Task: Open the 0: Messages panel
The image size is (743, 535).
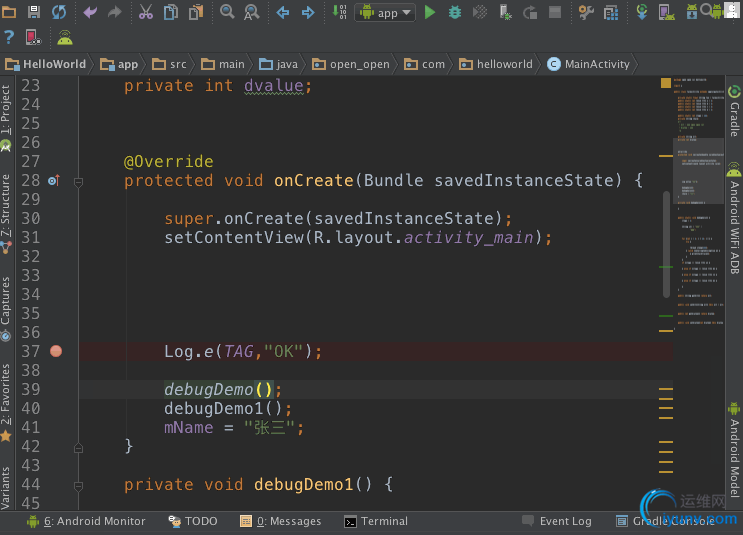Action: pos(281,521)
